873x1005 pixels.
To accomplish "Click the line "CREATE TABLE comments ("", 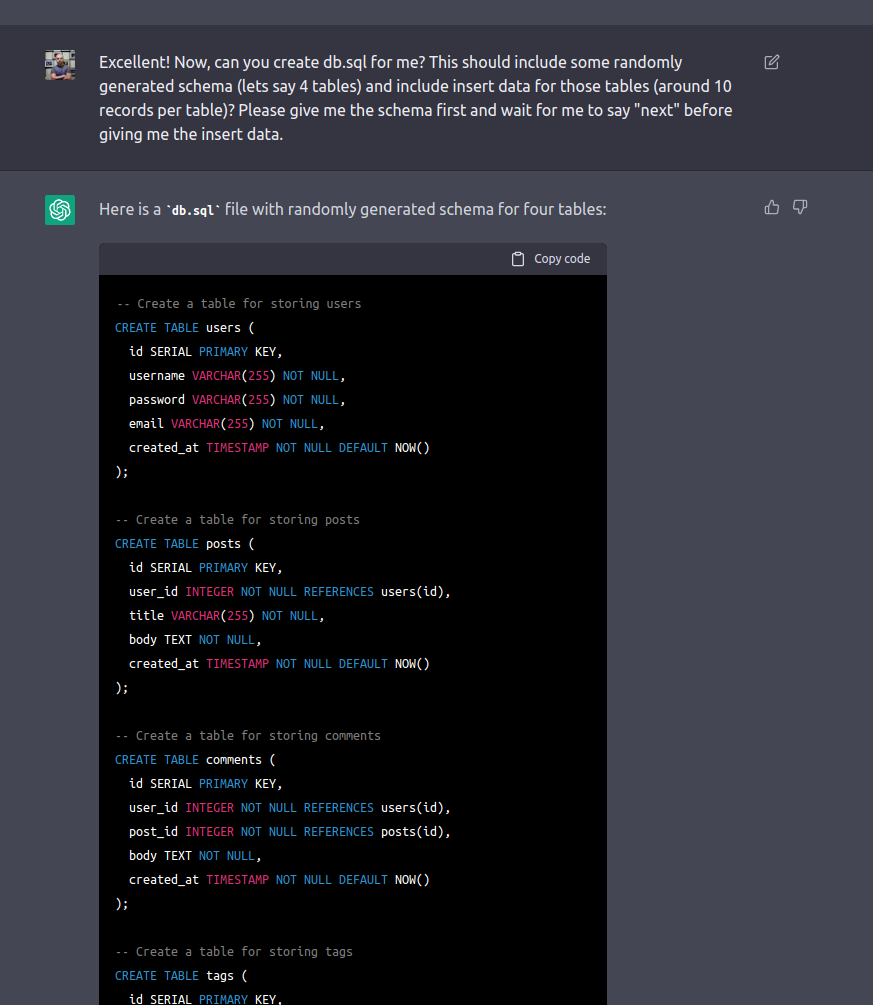I will (195, 760).
